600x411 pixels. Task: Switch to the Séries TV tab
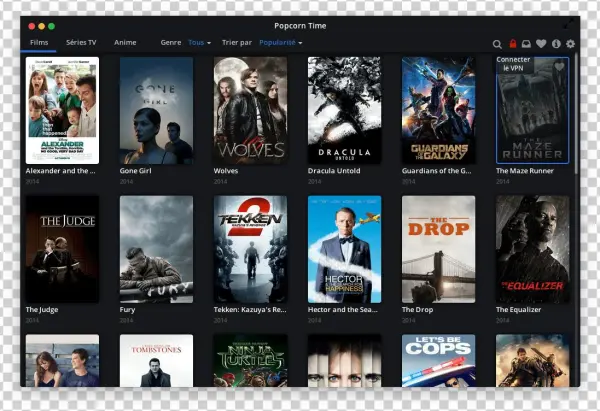click(x=81, y=42)
